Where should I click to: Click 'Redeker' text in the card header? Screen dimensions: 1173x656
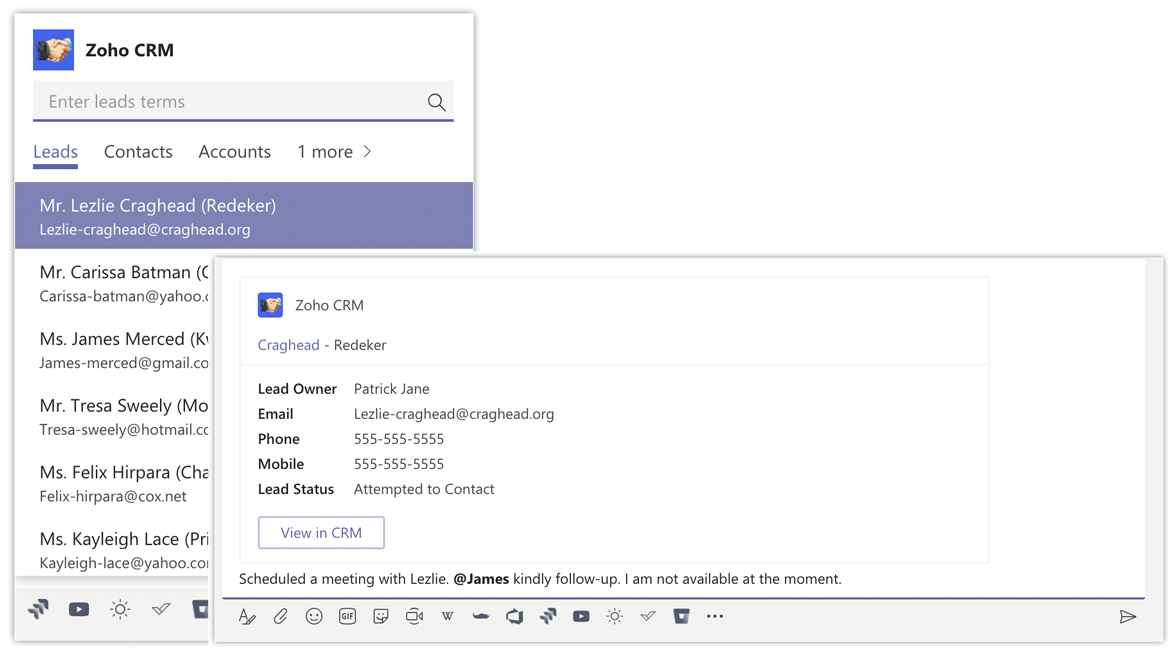tap(360, 345)
